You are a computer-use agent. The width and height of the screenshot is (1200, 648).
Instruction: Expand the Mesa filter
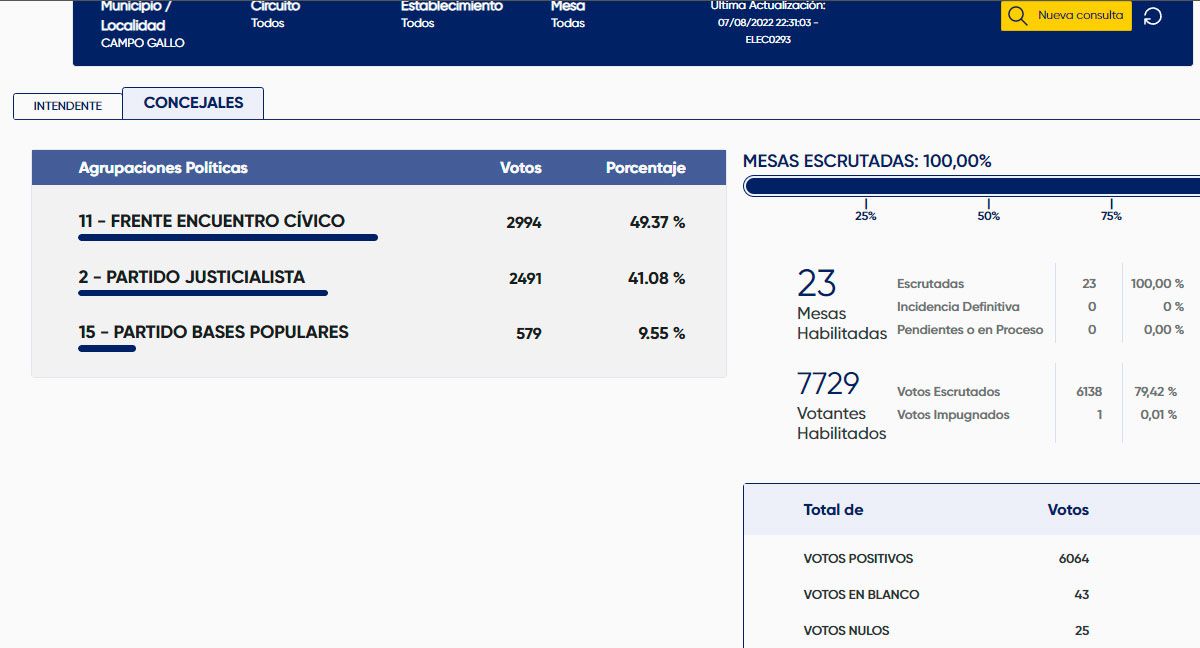(568, 14)
